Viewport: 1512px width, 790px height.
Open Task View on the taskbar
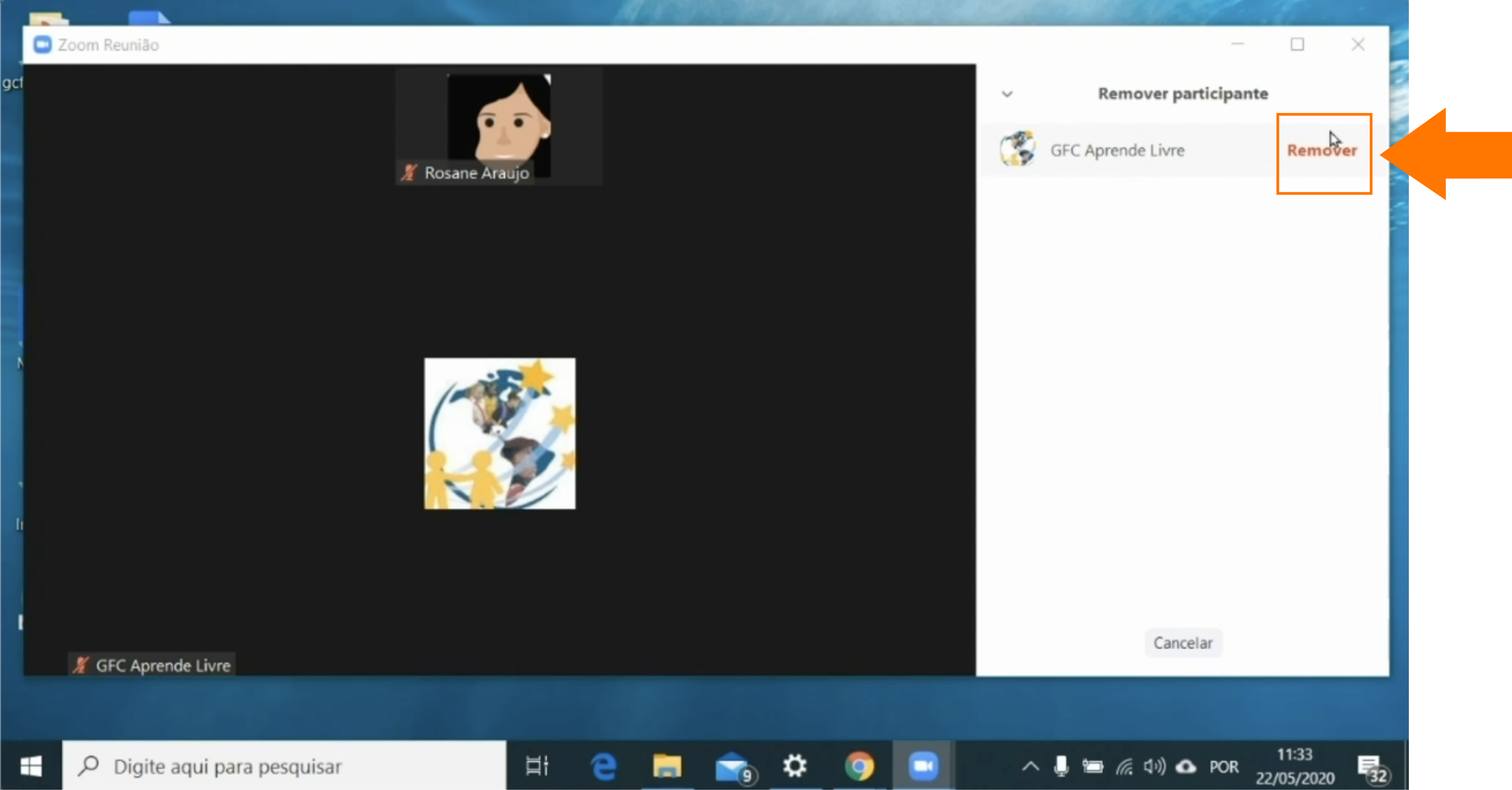tap(537, 766)
